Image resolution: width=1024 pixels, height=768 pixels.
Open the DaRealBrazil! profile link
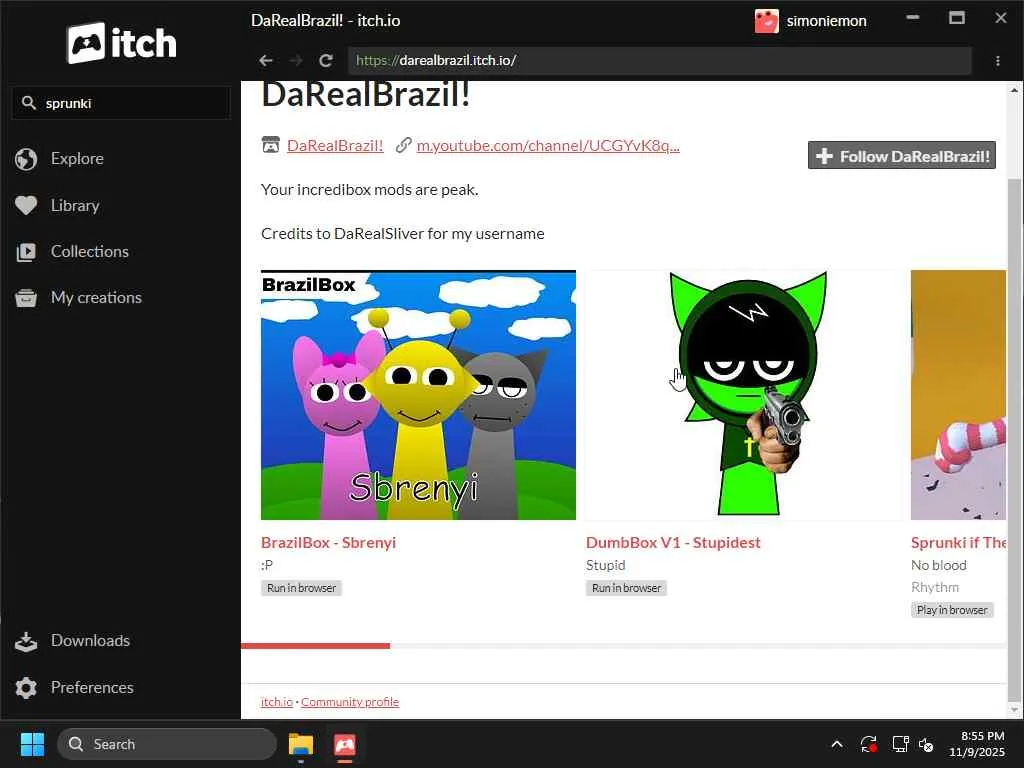pyautogui.click(x=335, y=146)
